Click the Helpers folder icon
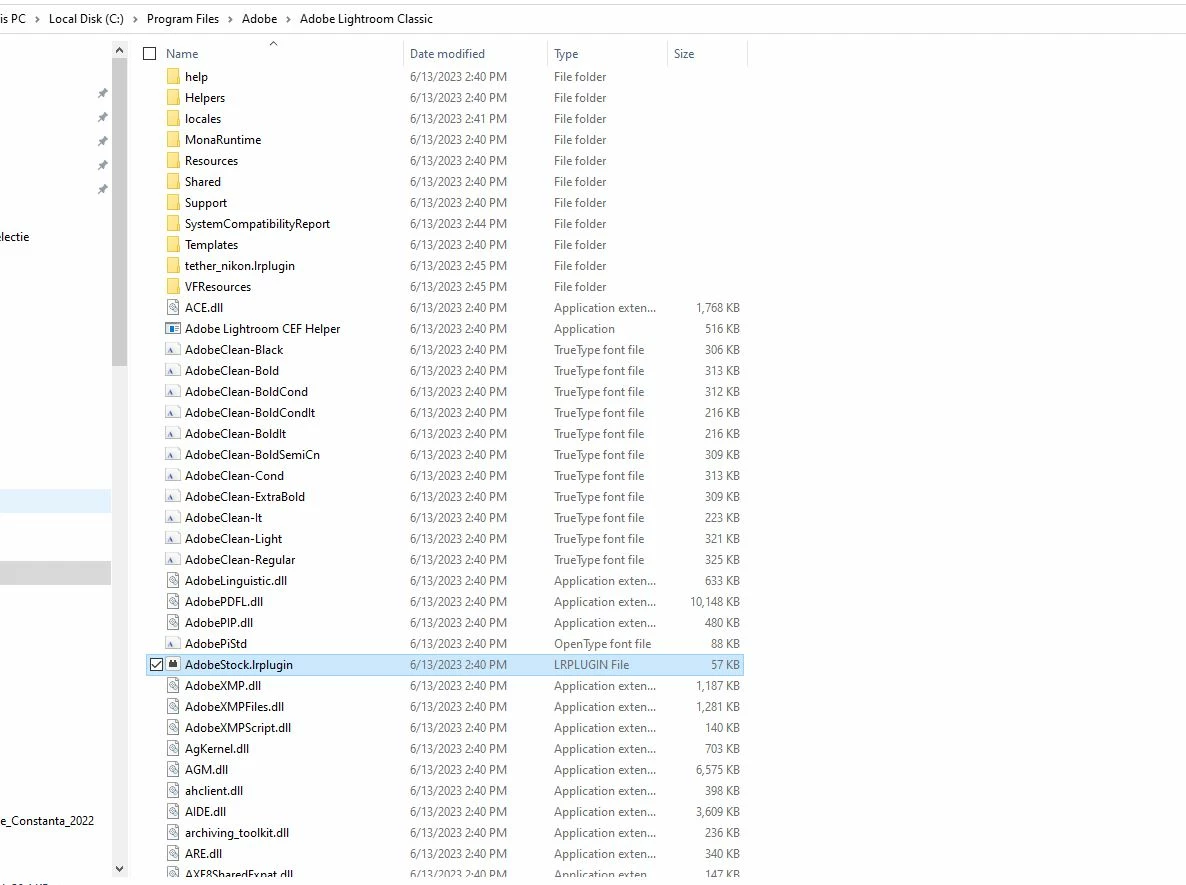 [x=173, y=98]
